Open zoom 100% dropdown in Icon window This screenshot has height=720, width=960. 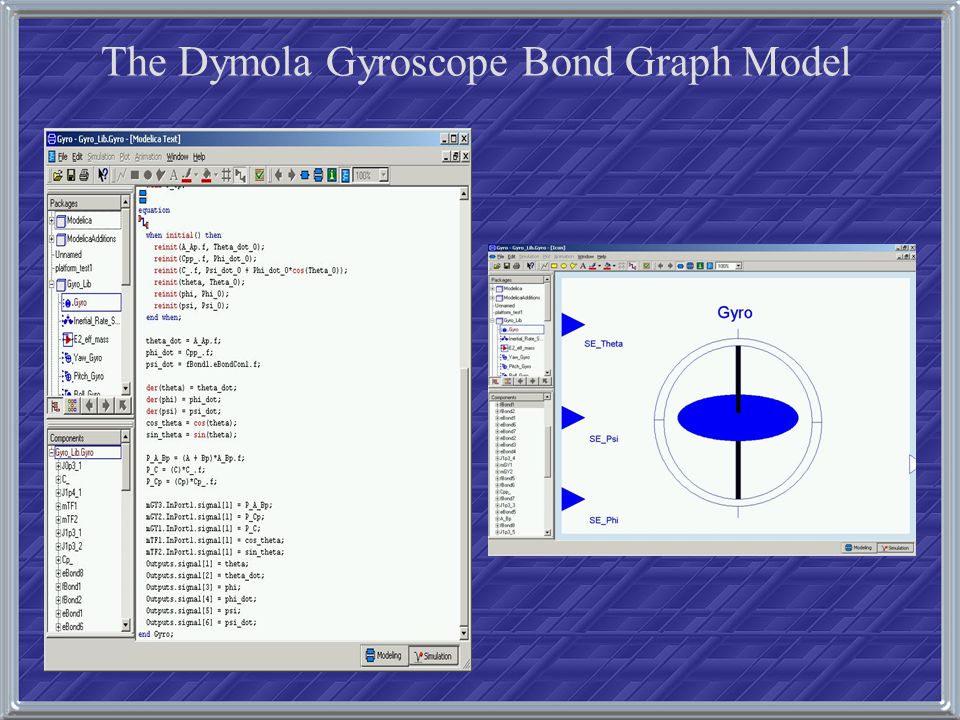click(x=738, y=266)
